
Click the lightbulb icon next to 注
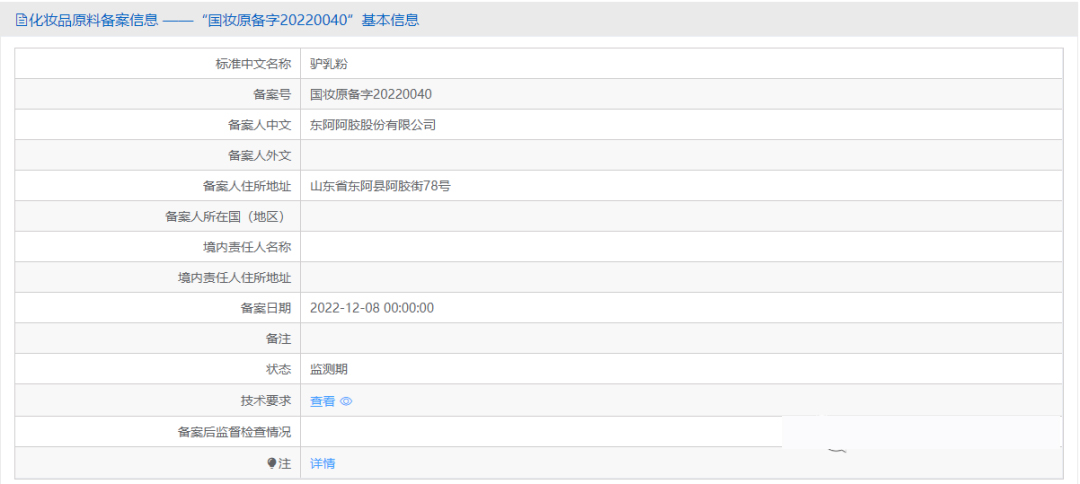click(271, 463)
